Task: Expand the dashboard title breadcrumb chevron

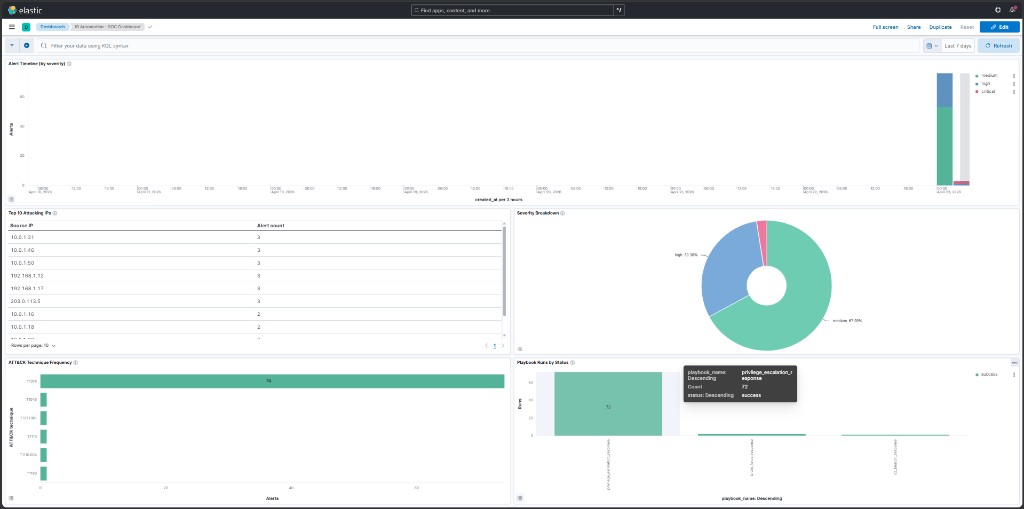Action: click(150, 27)
